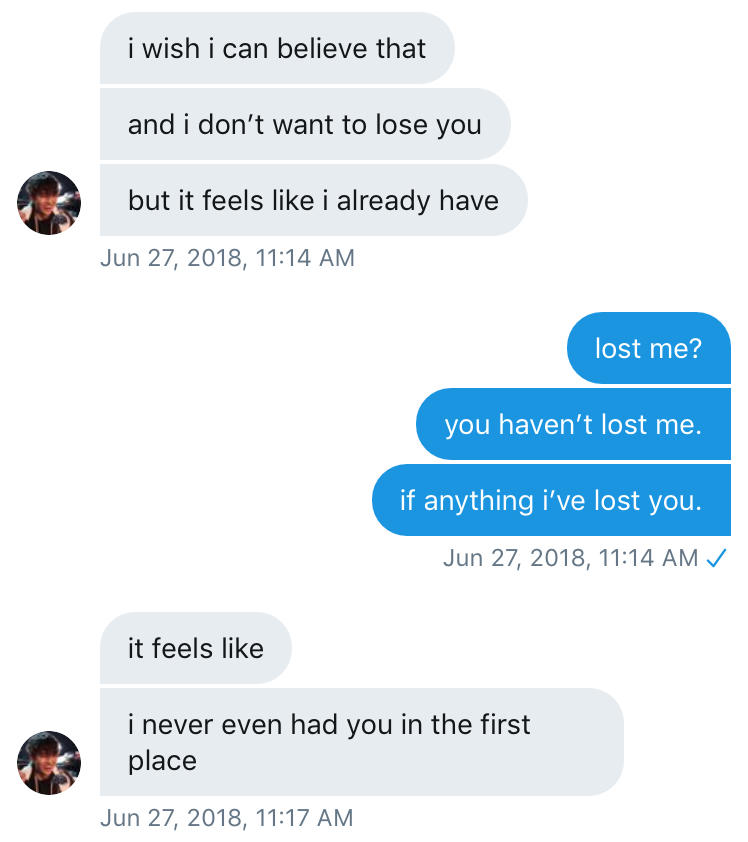The width and height of the screenshot is (748, 842).
Task: Click the sender avatar beside 'already have' message
Action: (x=49, y=202)
